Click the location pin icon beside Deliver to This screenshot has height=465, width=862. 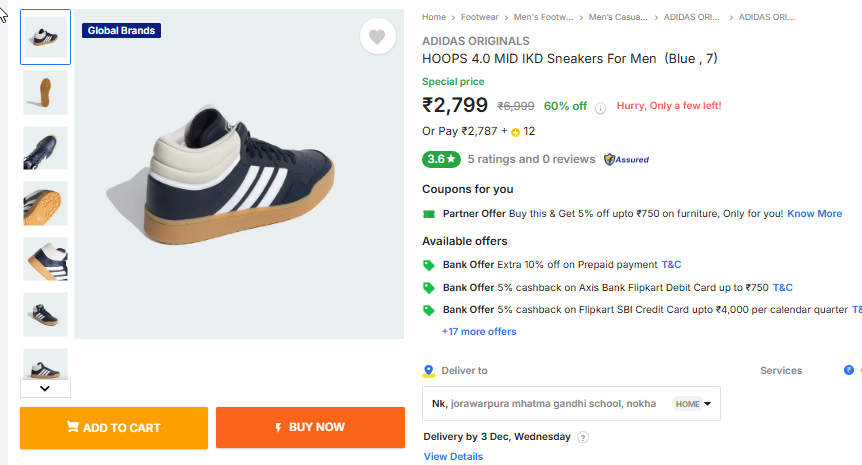(429, 370)
